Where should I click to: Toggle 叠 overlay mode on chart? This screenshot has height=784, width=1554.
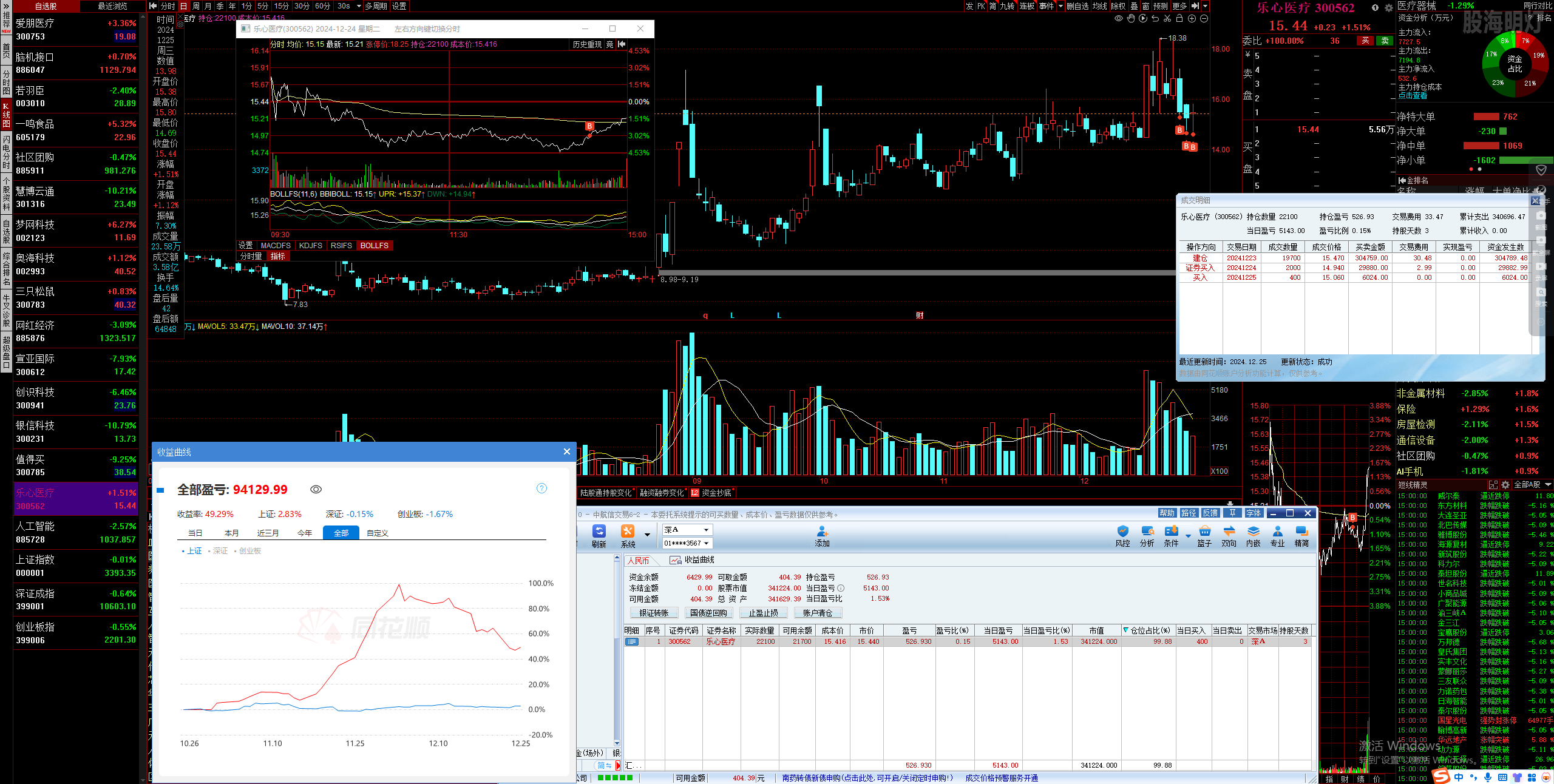(1134, 6)
